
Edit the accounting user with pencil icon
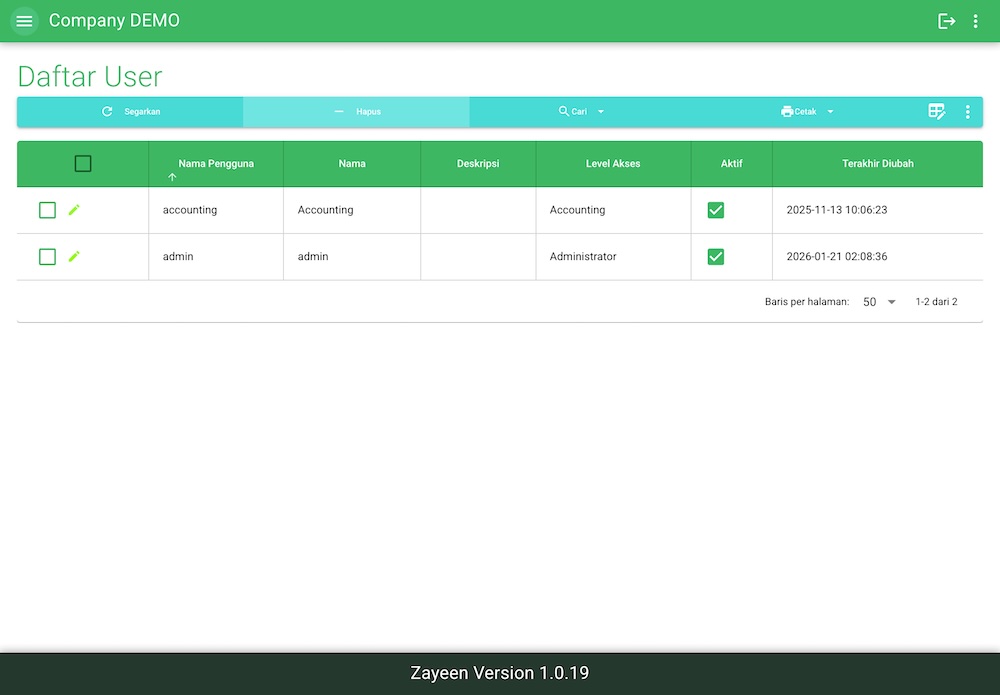click(x=73, y=210)
